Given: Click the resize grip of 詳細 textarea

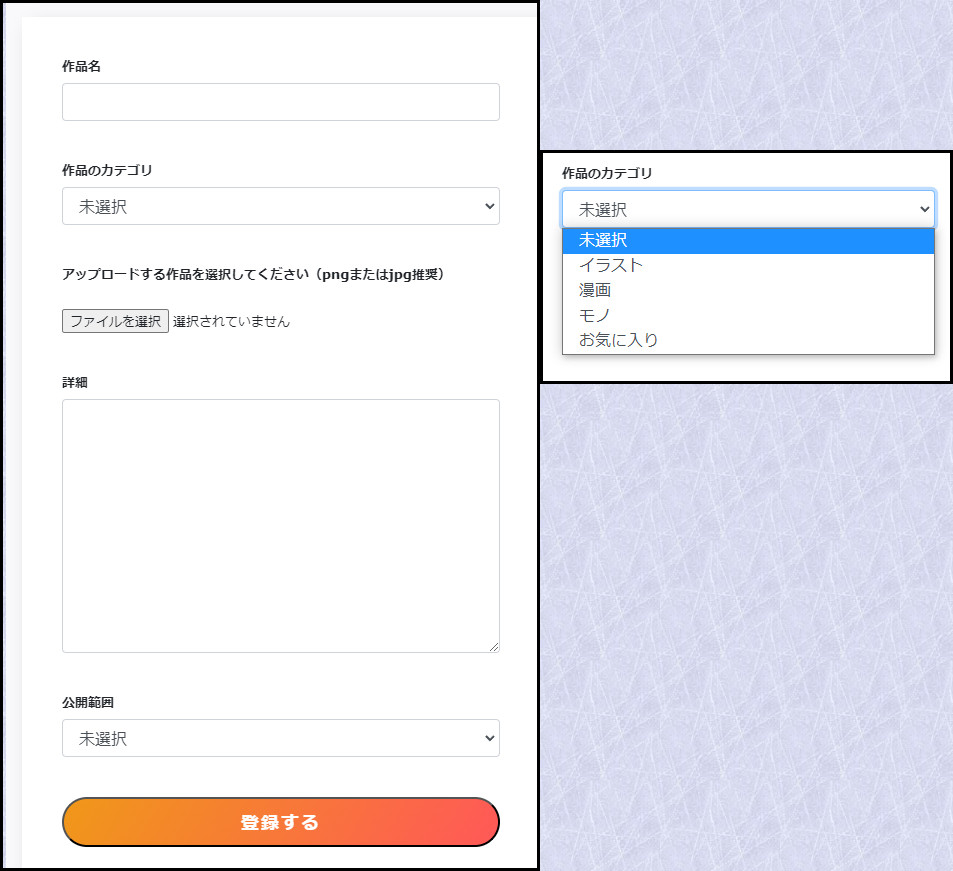Looking at the screenshot, I should [494, 647].
